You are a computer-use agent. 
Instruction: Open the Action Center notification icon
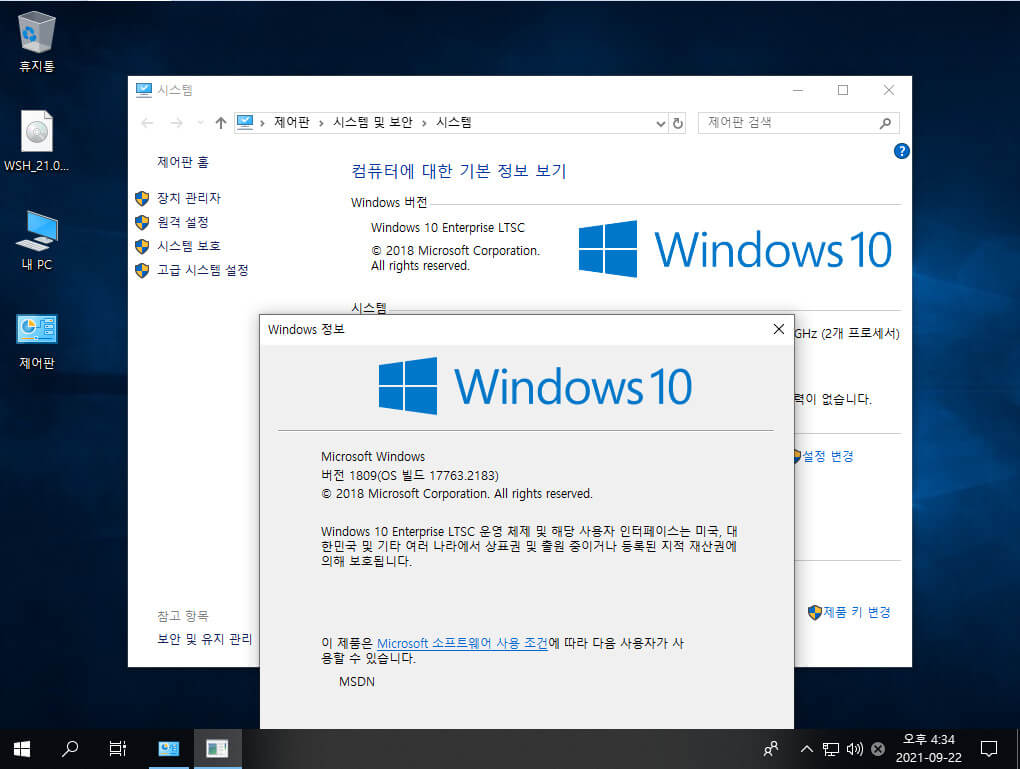point(989,749)
